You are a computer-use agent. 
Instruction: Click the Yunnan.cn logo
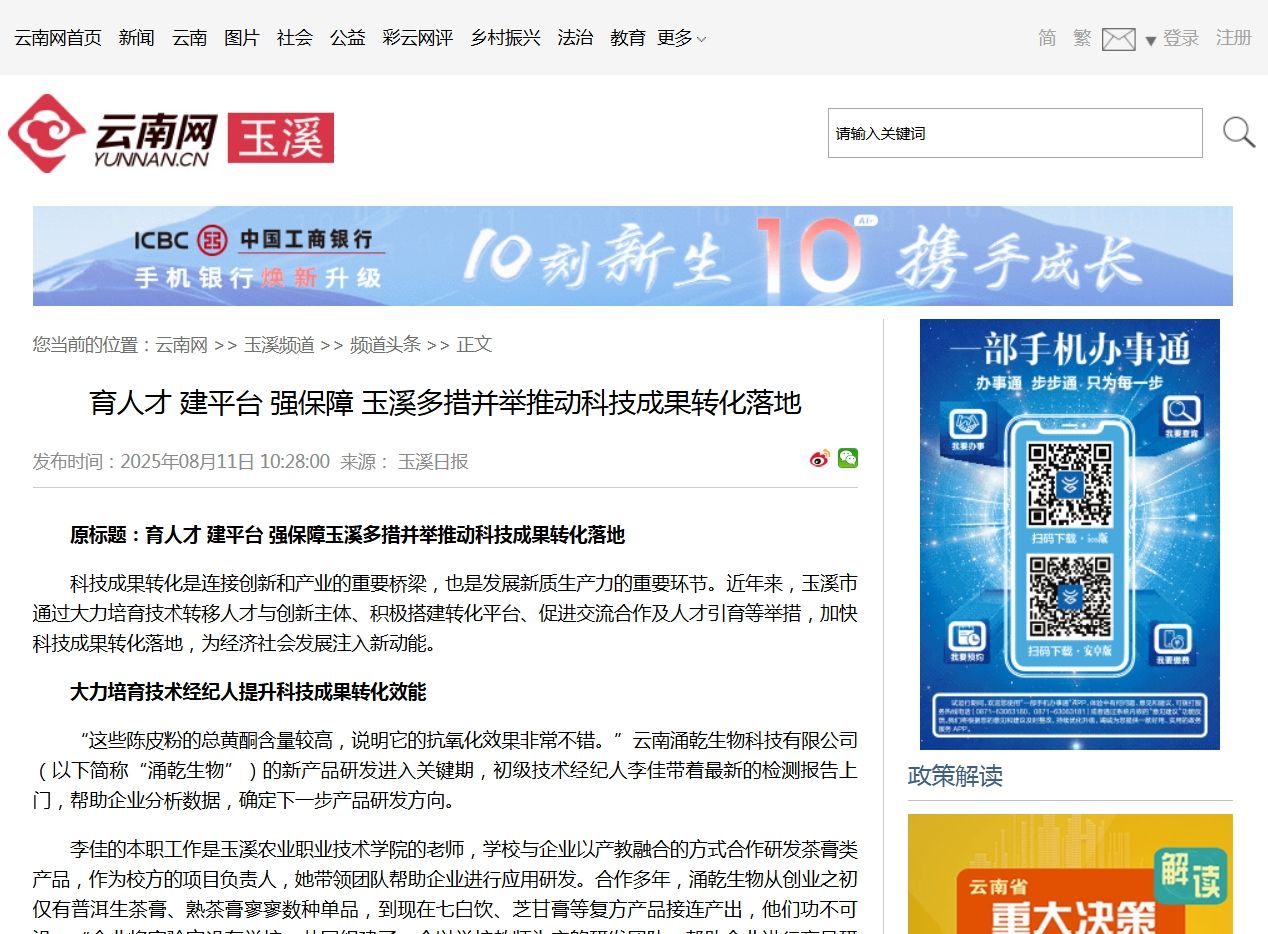113,134
